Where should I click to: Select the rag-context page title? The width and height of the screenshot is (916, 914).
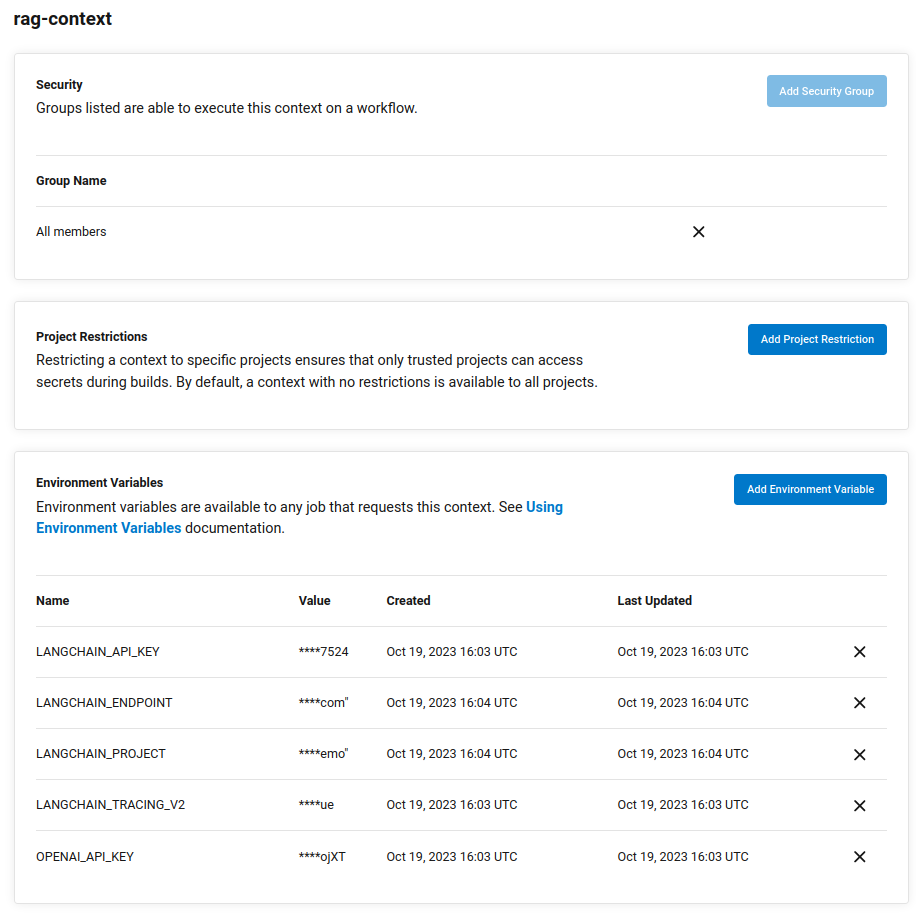pyautogui.click(x=63, y=19)
